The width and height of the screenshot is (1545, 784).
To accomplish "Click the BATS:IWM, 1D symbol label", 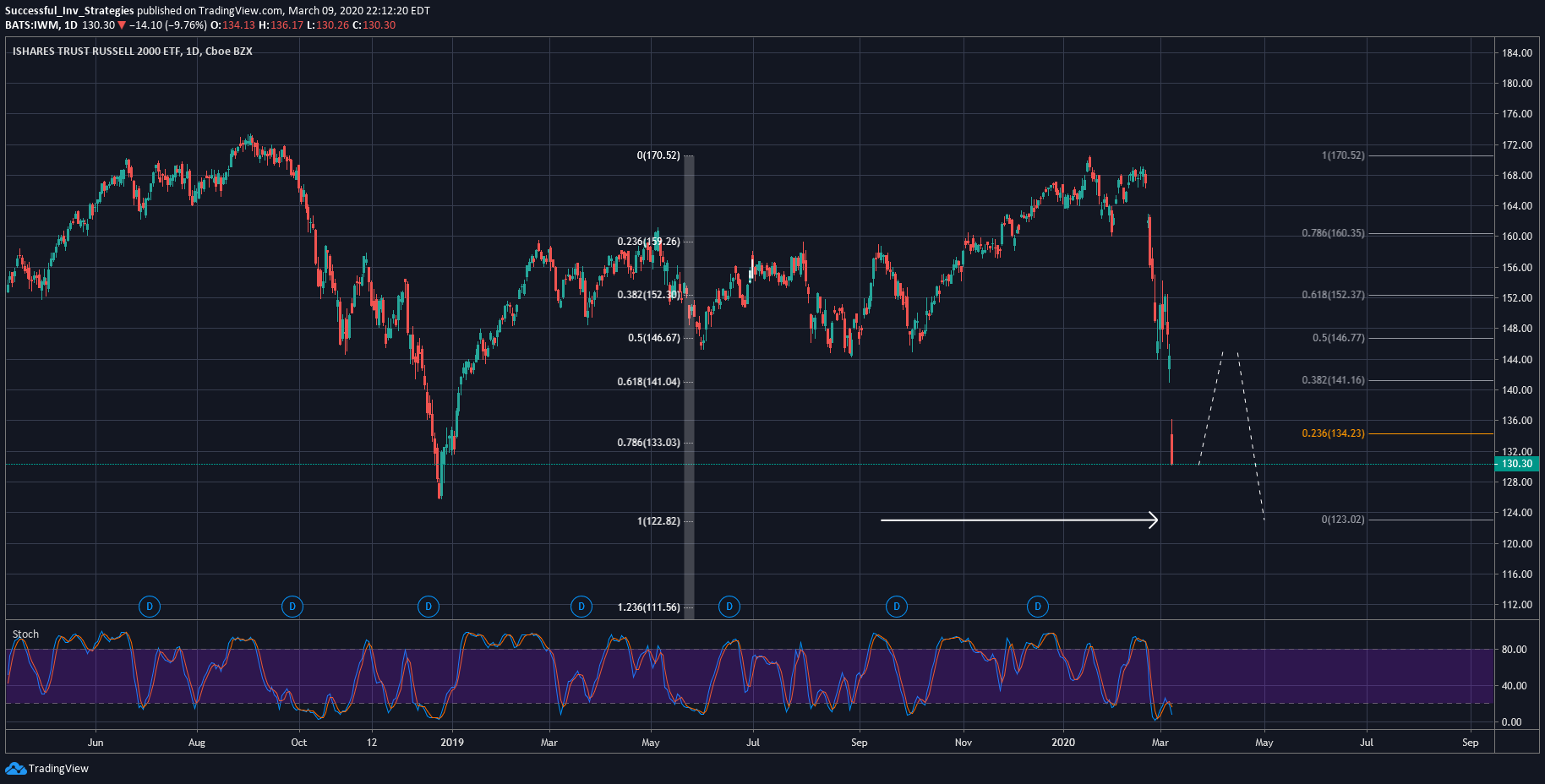I will (x=41, y=25).
